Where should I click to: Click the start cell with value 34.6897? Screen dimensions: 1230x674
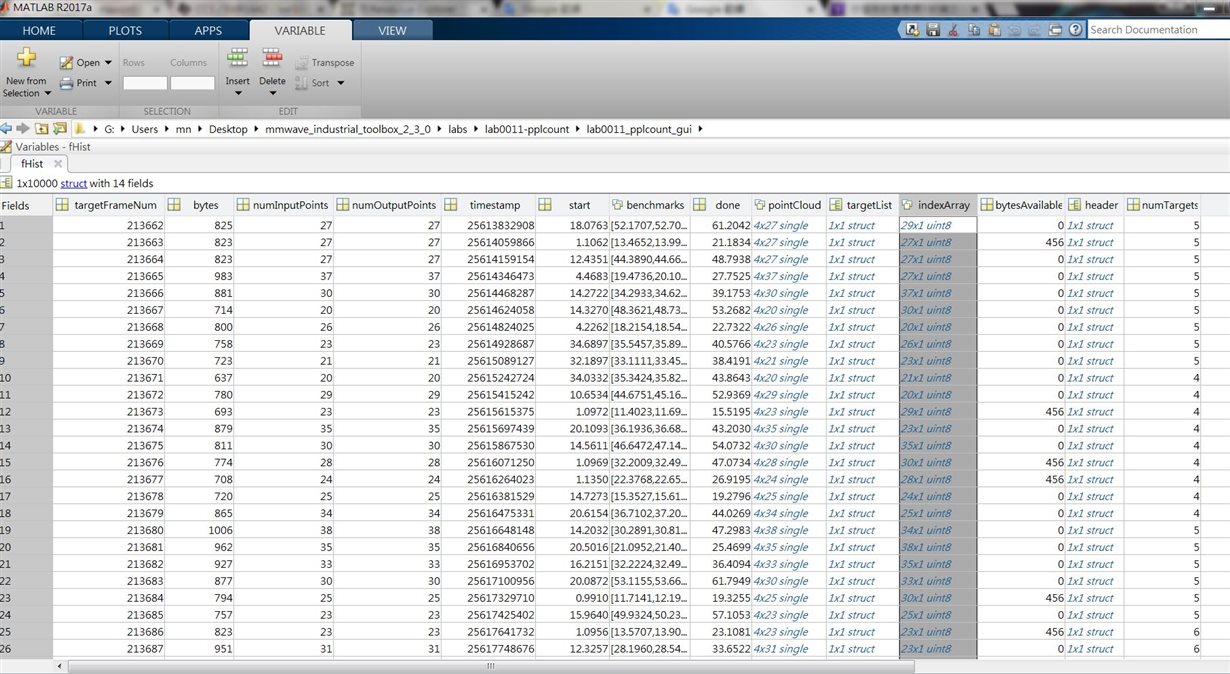coord(572,344)
